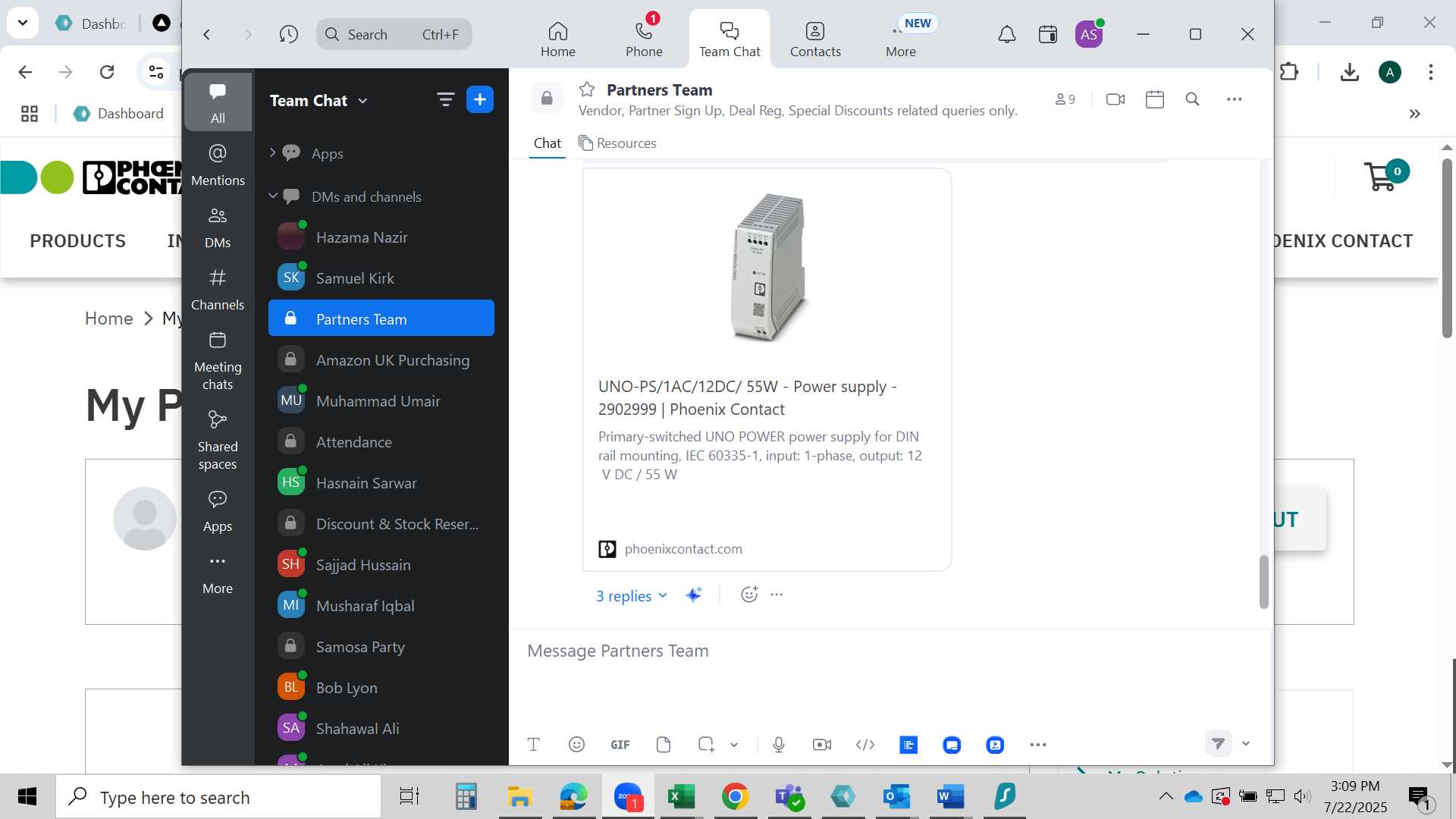Screen dimensions: 1456x819
Task: Create new chat with plus button
Action: pyautogui.click(x=480, y=99)
